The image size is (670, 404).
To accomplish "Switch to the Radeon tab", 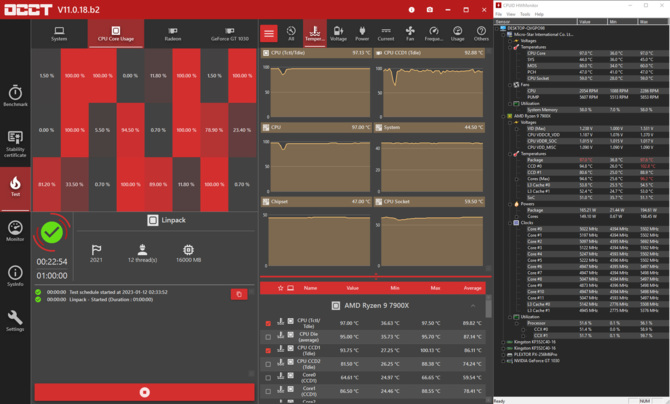I will click(173, 33).
